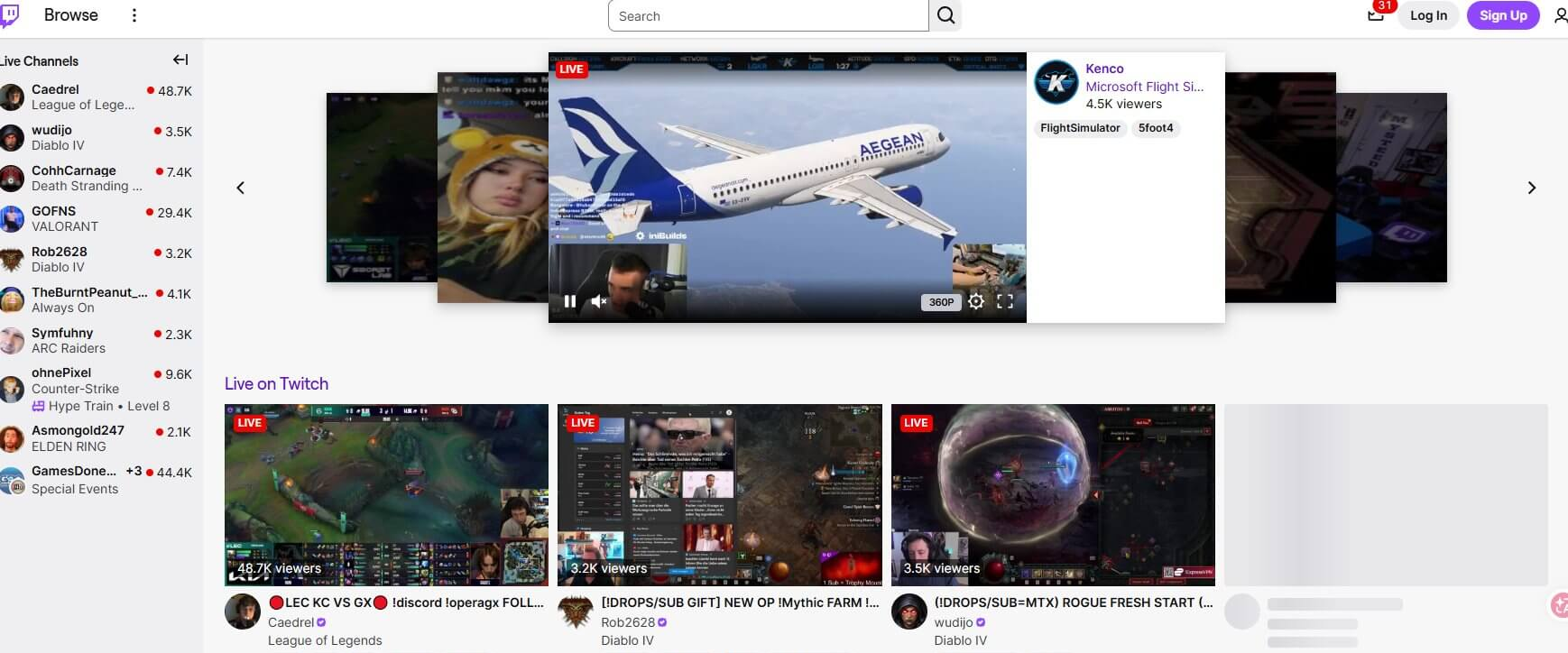Click the search magnifier button

click(945, 15)
